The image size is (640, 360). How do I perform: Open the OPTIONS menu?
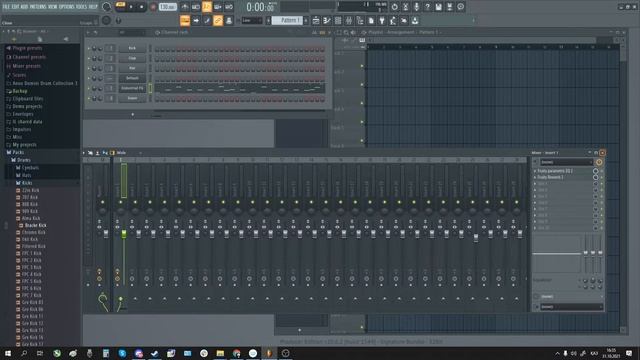coord(67,7)
